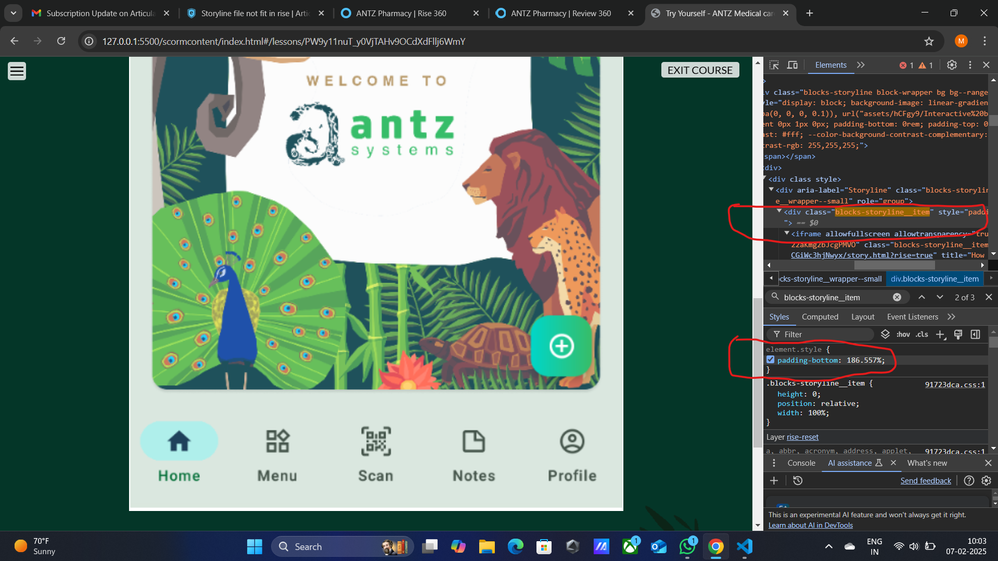
Task: Click the red error count badge
Action: pos(906,65)
